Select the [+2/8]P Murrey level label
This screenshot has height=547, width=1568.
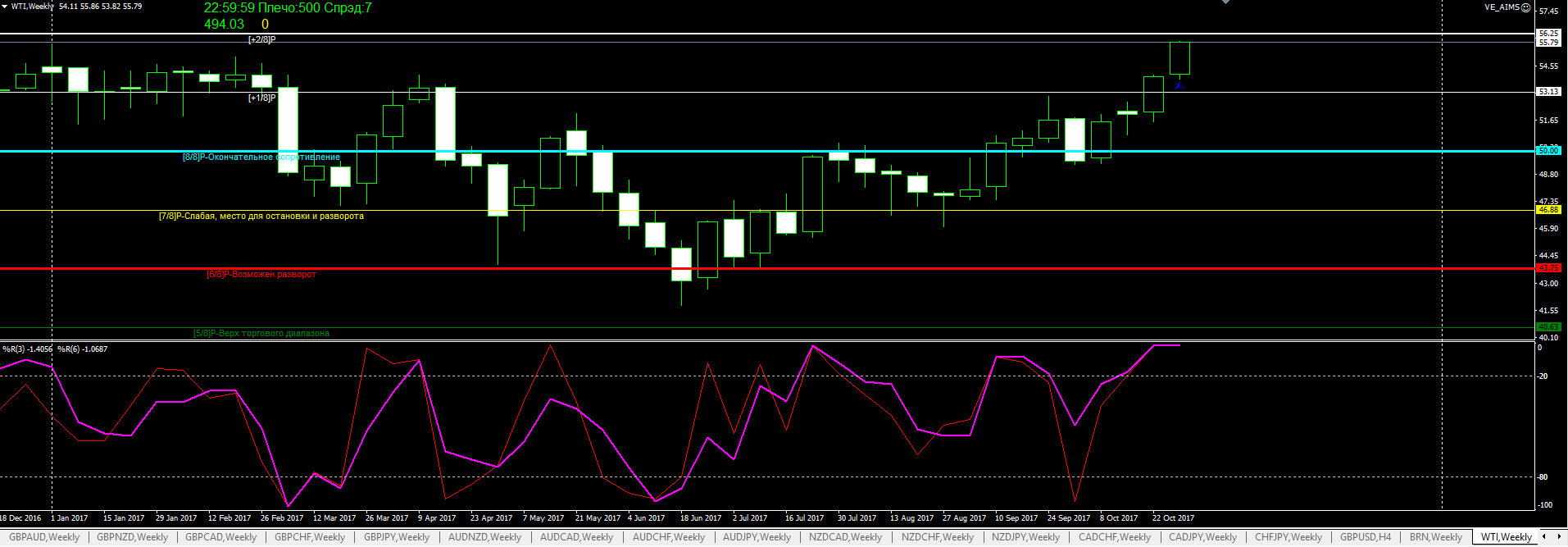262,39
